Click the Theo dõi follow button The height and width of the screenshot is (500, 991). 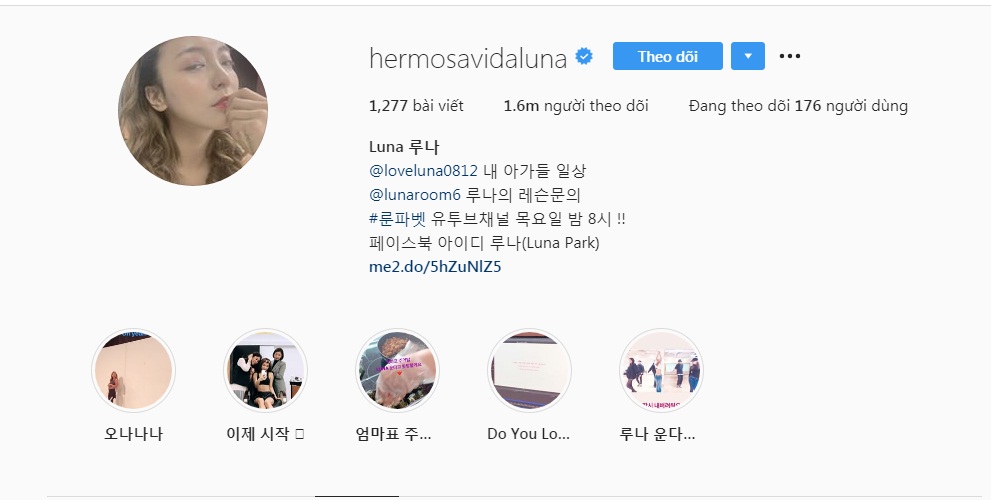667,56
